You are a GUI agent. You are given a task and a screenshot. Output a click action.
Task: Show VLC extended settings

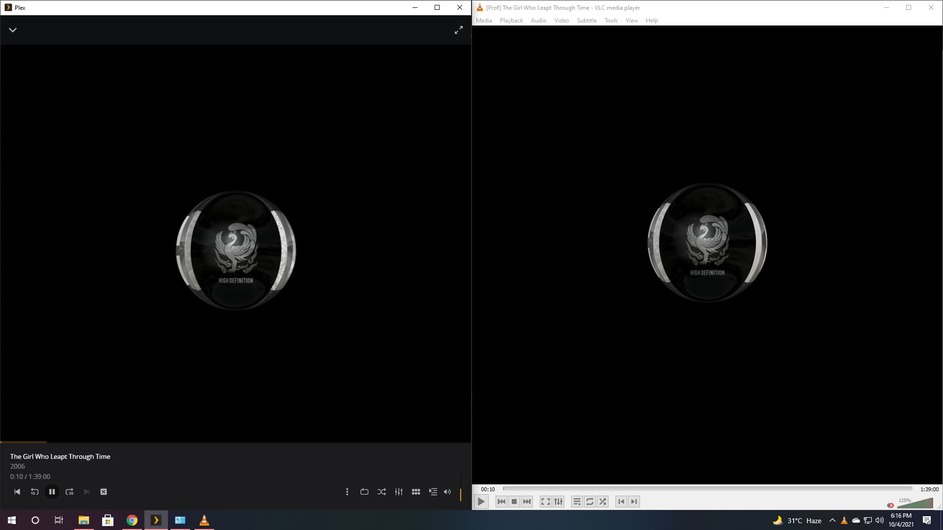[x=558, y=501]
